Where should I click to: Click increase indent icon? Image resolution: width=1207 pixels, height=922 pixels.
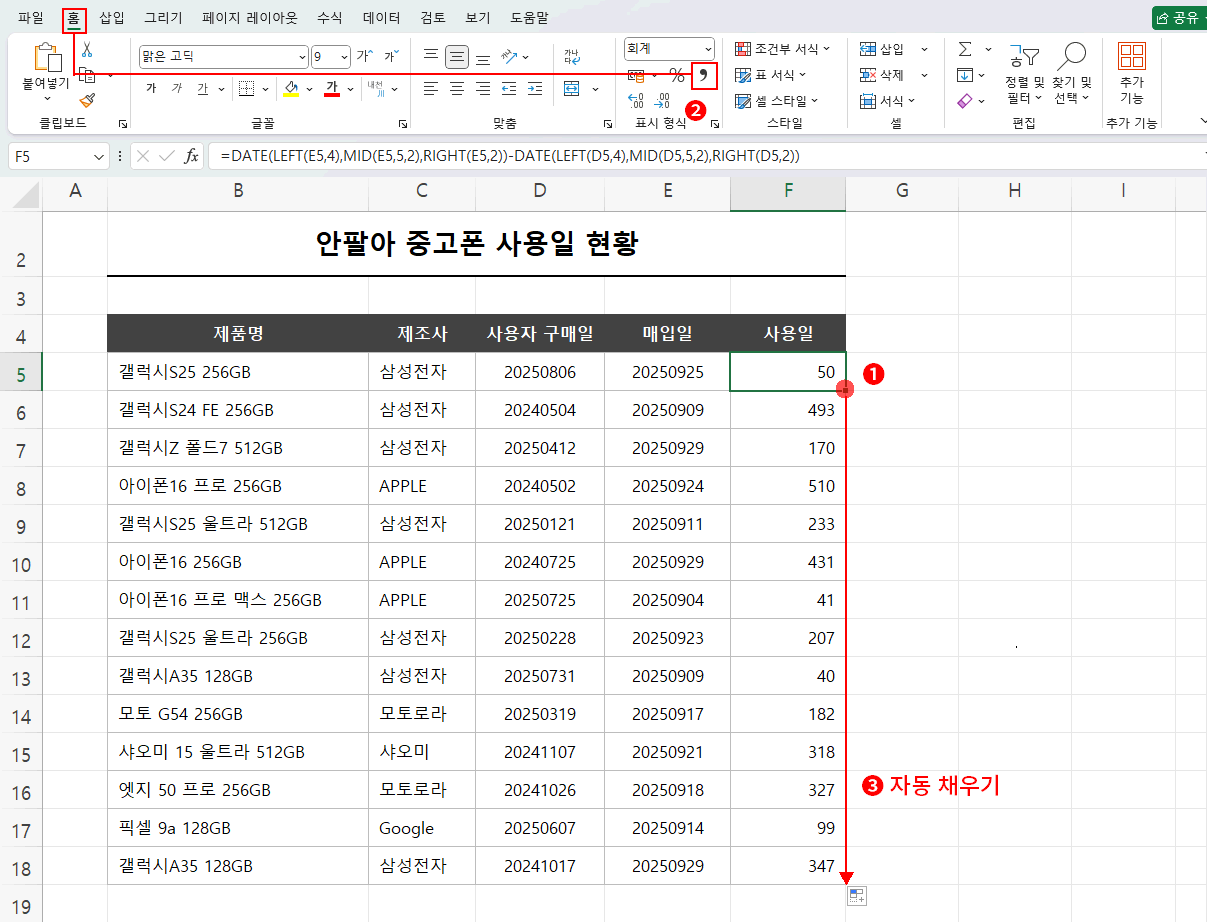535,89
